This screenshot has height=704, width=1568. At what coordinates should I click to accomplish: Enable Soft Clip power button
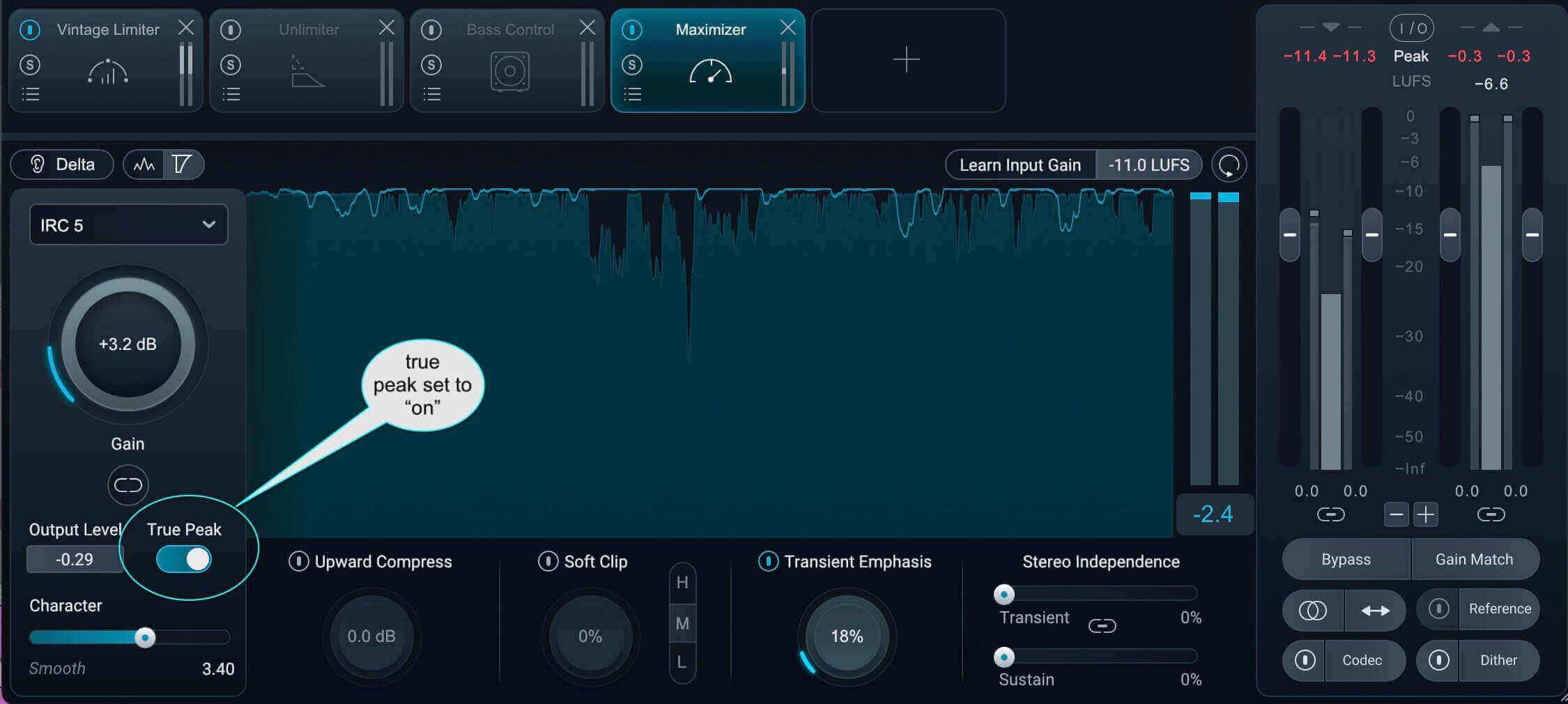[x=548, y=561]
